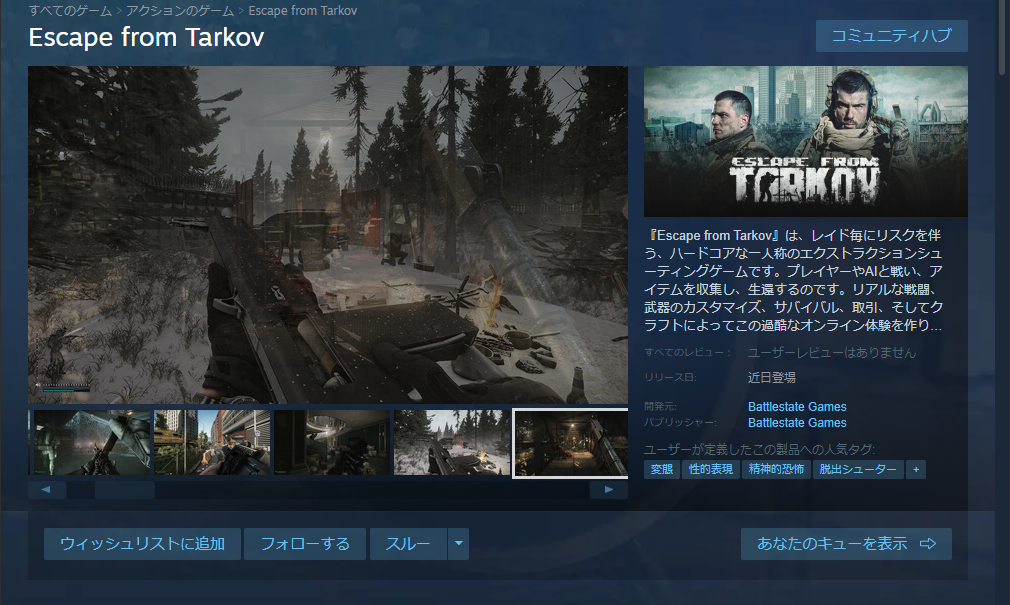Expand the dropdown arrow beside スルー
The width and height of the screenshot is (1010, 605).
click(458, 544)
